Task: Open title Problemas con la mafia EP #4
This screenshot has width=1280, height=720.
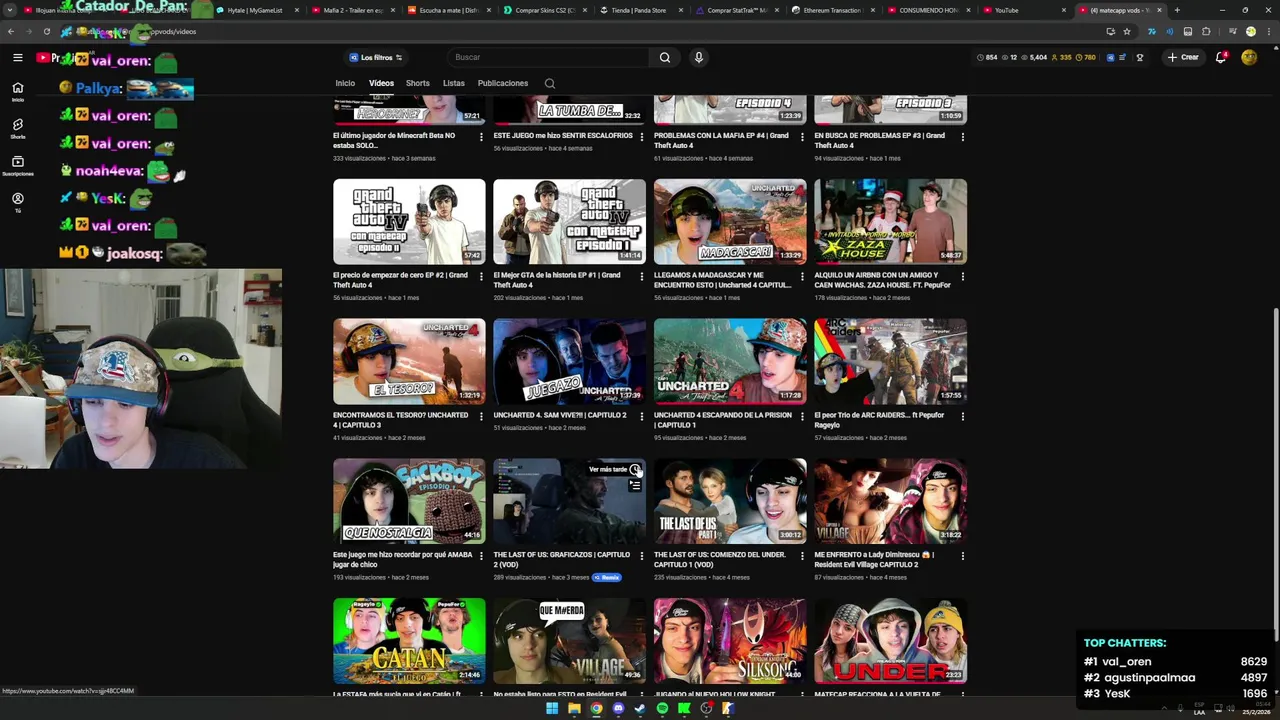Action: pos(721,140)
